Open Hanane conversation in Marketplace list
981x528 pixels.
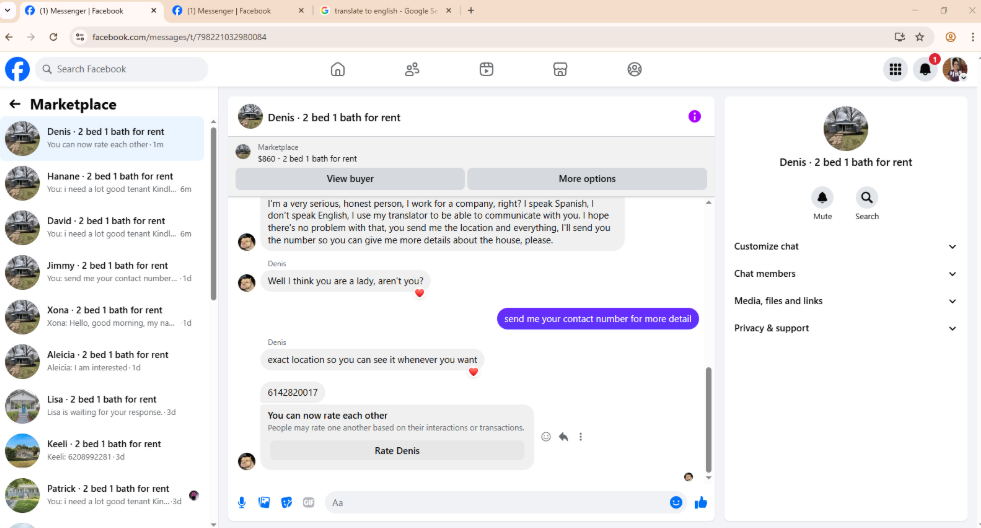tap(103, 183)
